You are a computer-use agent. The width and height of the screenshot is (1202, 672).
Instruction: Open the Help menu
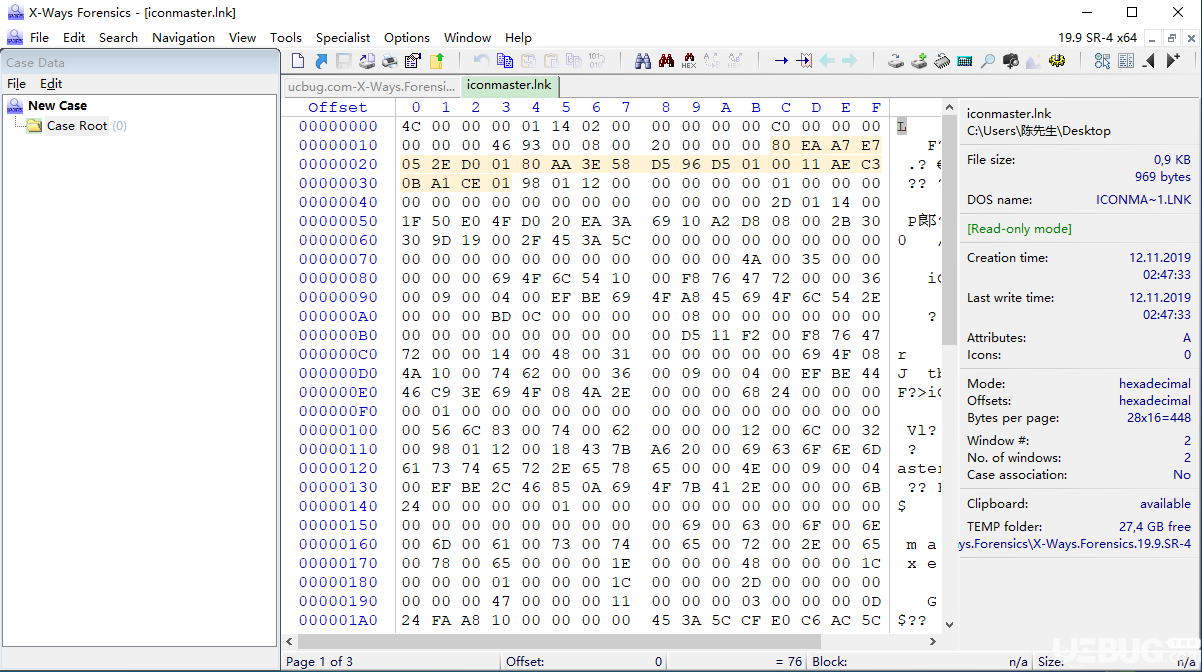point(518,37)
